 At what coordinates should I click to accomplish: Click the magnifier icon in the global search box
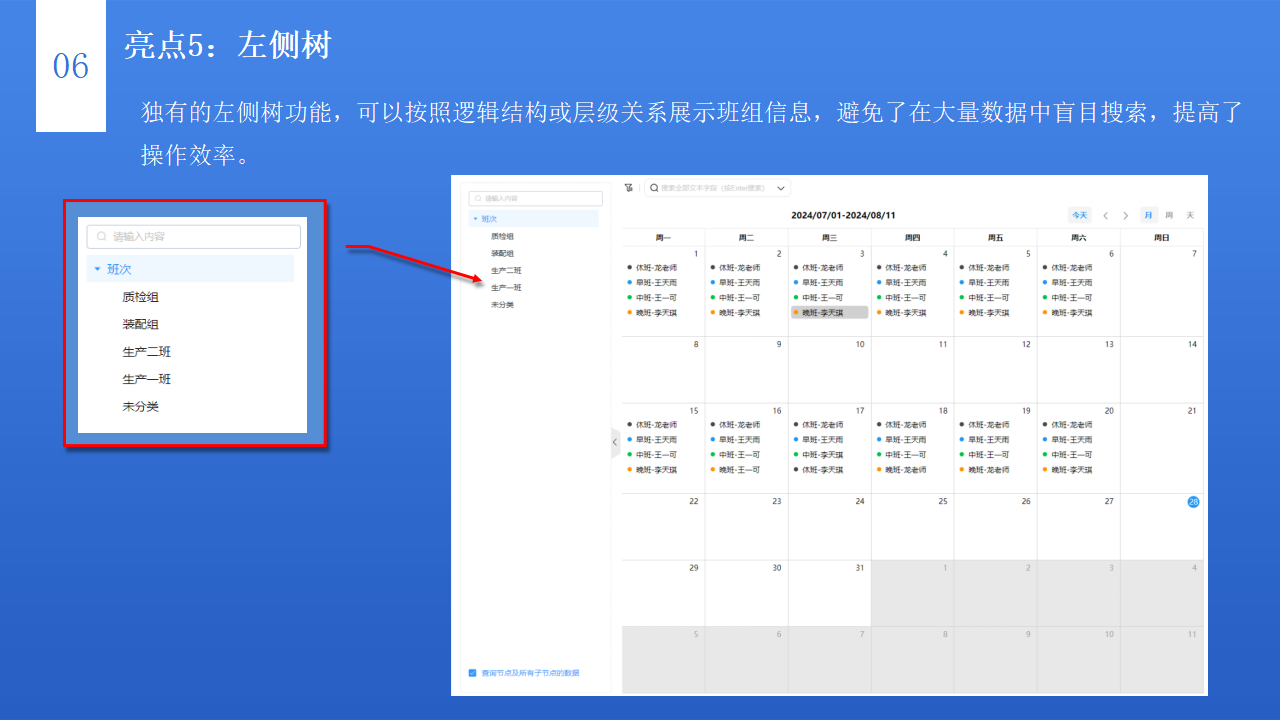(x=654, y=187)
